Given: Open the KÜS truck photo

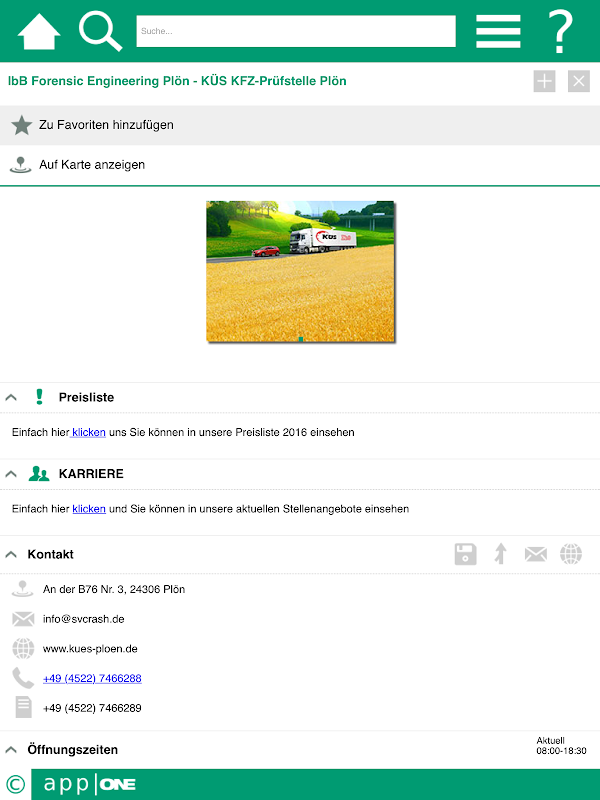Looking at the screenshot, I should [x=301, y=271].
